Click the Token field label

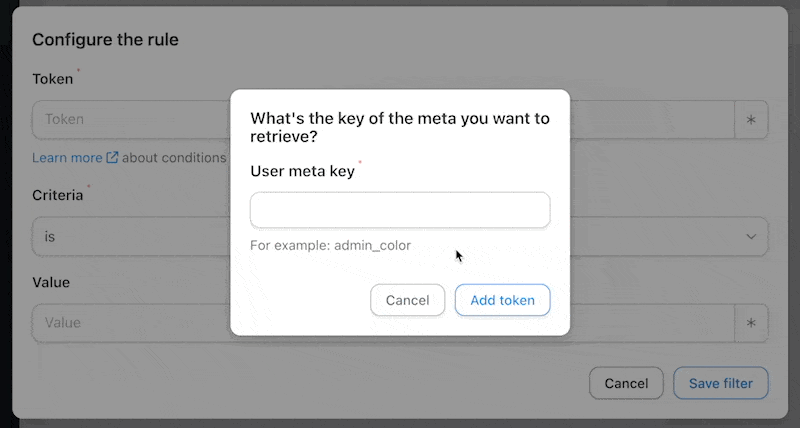click(x=53, y=79)
